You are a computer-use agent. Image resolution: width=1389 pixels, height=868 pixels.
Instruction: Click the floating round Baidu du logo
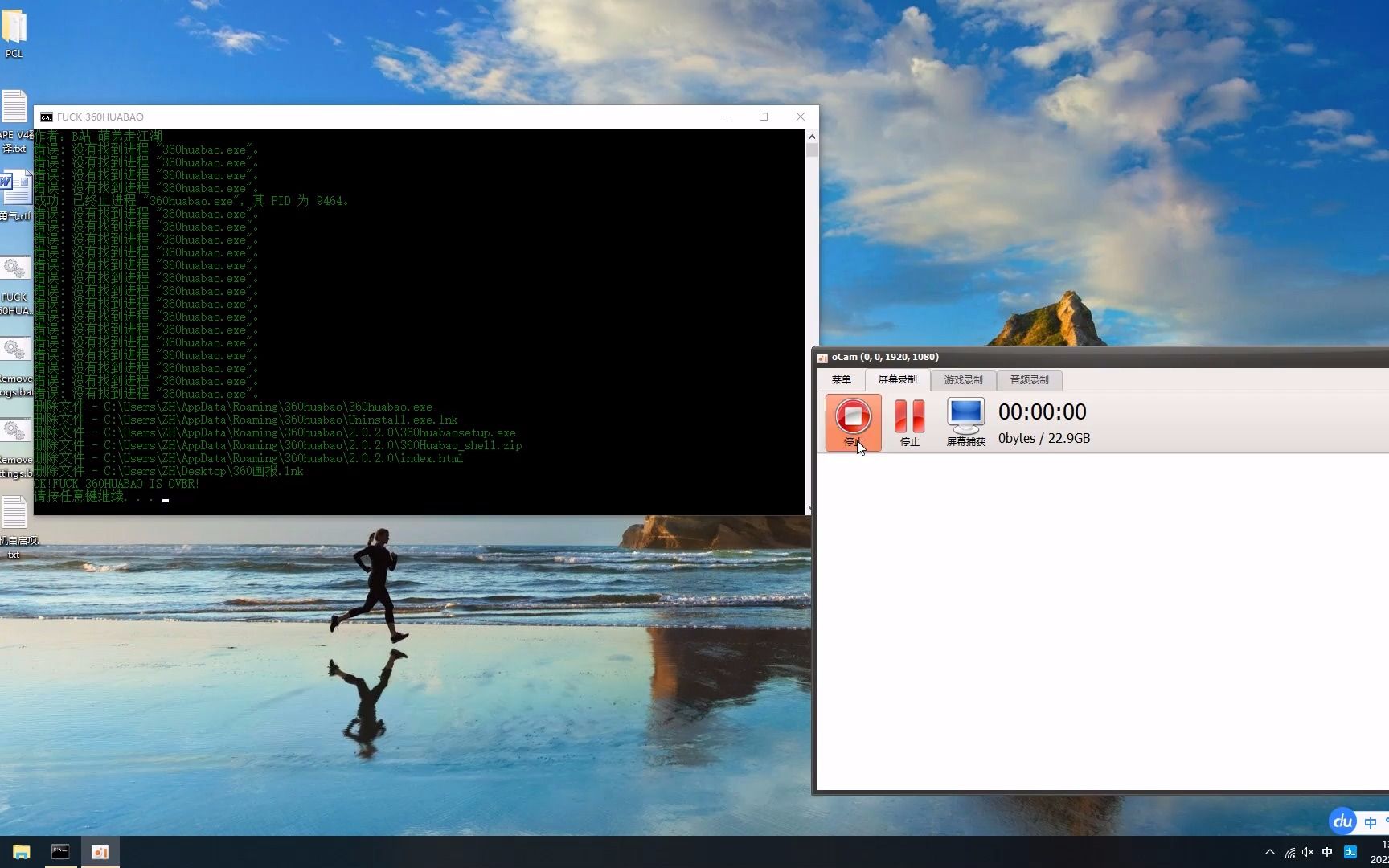point(1342,821)
